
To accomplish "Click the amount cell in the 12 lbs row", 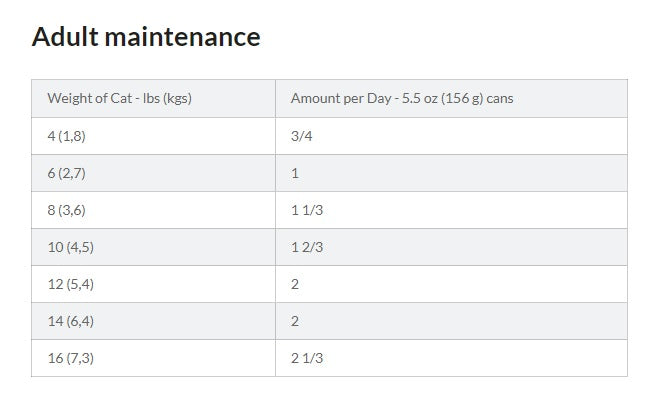I will coord(451,284).
